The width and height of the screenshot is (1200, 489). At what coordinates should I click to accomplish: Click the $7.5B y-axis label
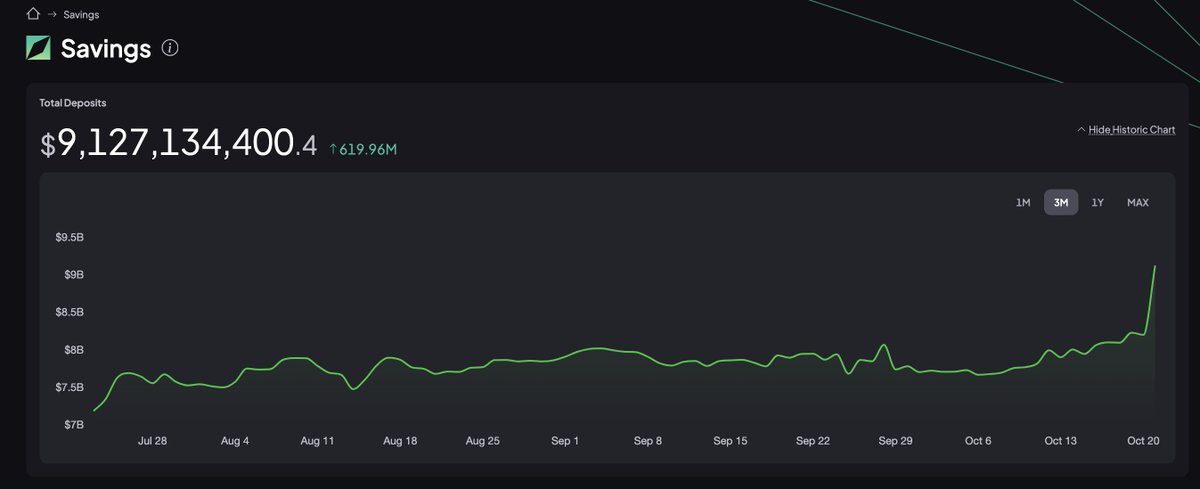click(x=70, y=387)
